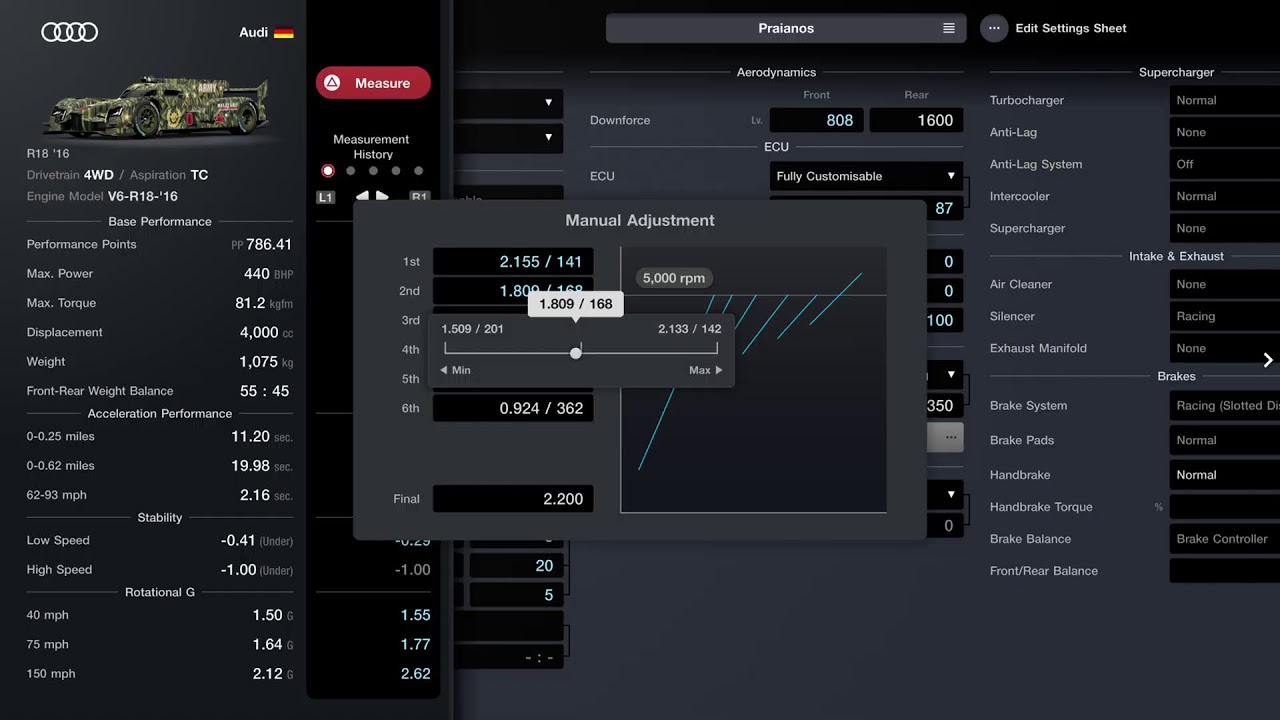Click the Performance Points 786.41 value

point(269,244)
